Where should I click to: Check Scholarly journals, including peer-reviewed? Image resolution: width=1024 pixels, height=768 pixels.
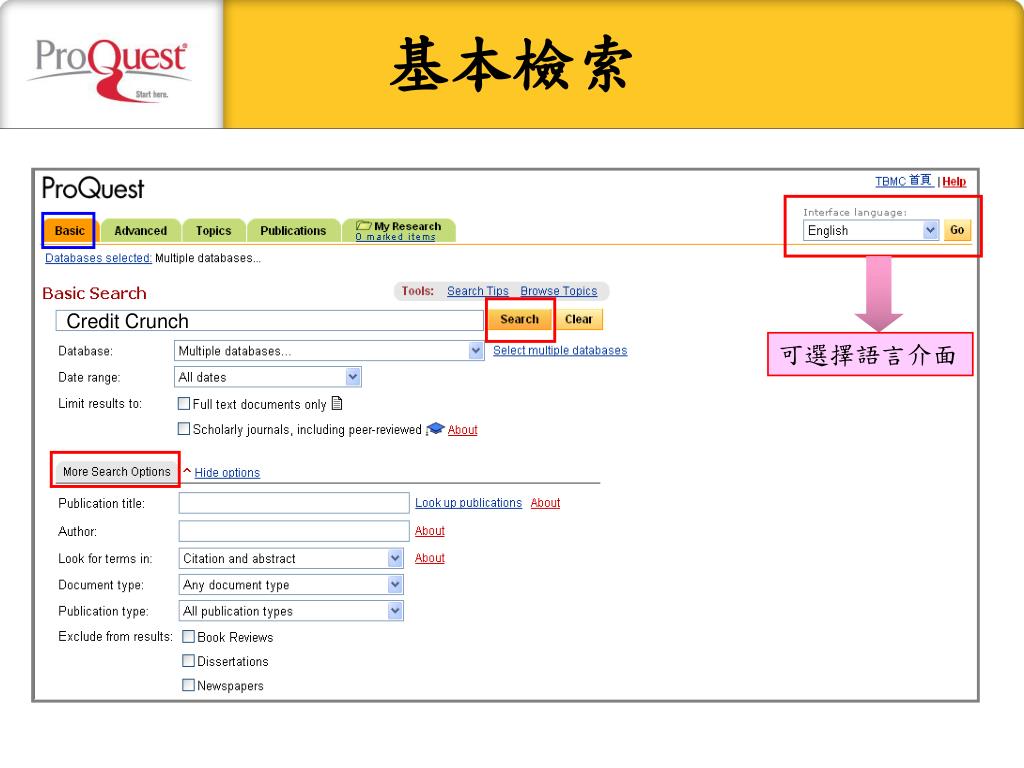click(184, 428)
